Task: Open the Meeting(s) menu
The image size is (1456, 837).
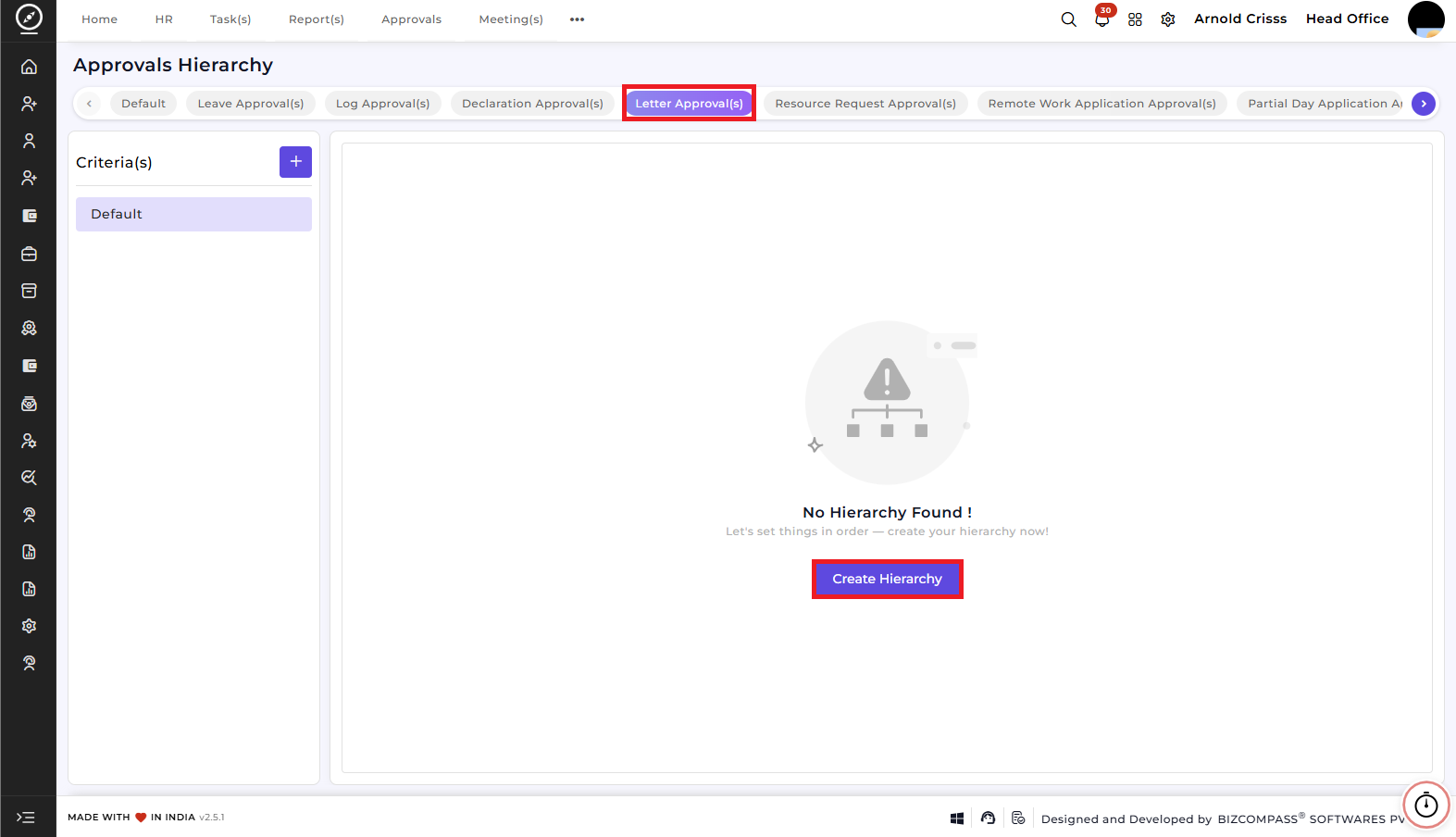Action: click(511, 19)
